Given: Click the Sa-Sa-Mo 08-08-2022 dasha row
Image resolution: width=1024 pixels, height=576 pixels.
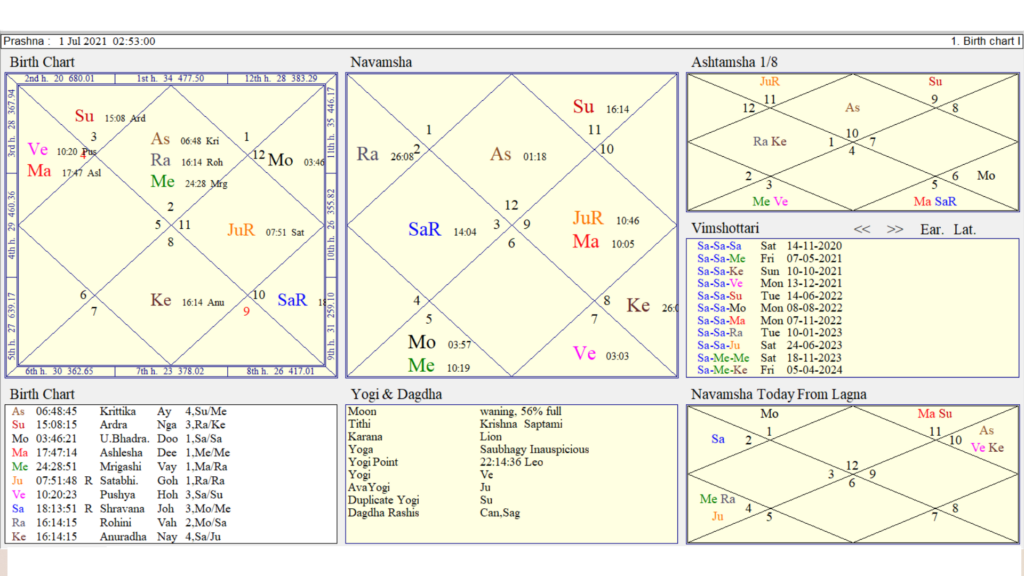Looking at the screenshot, I should click(x=769, y=308).
